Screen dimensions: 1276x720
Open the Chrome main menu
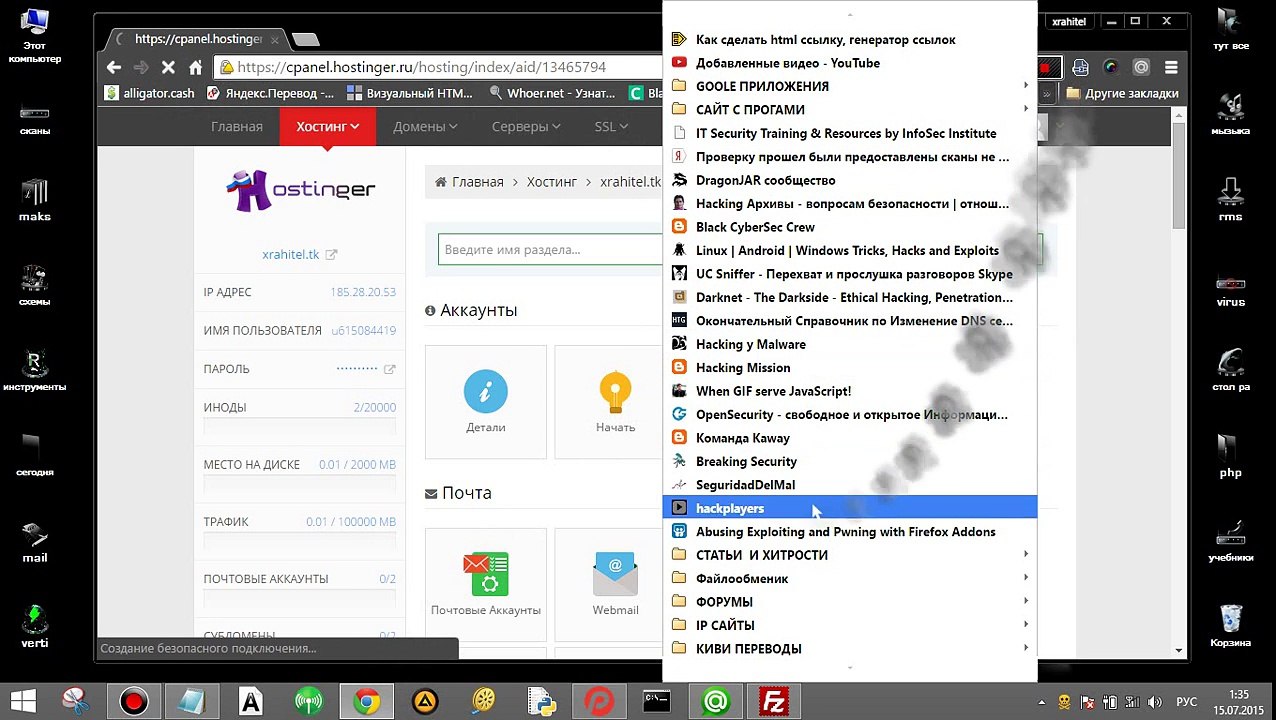tap(1171, 67)
